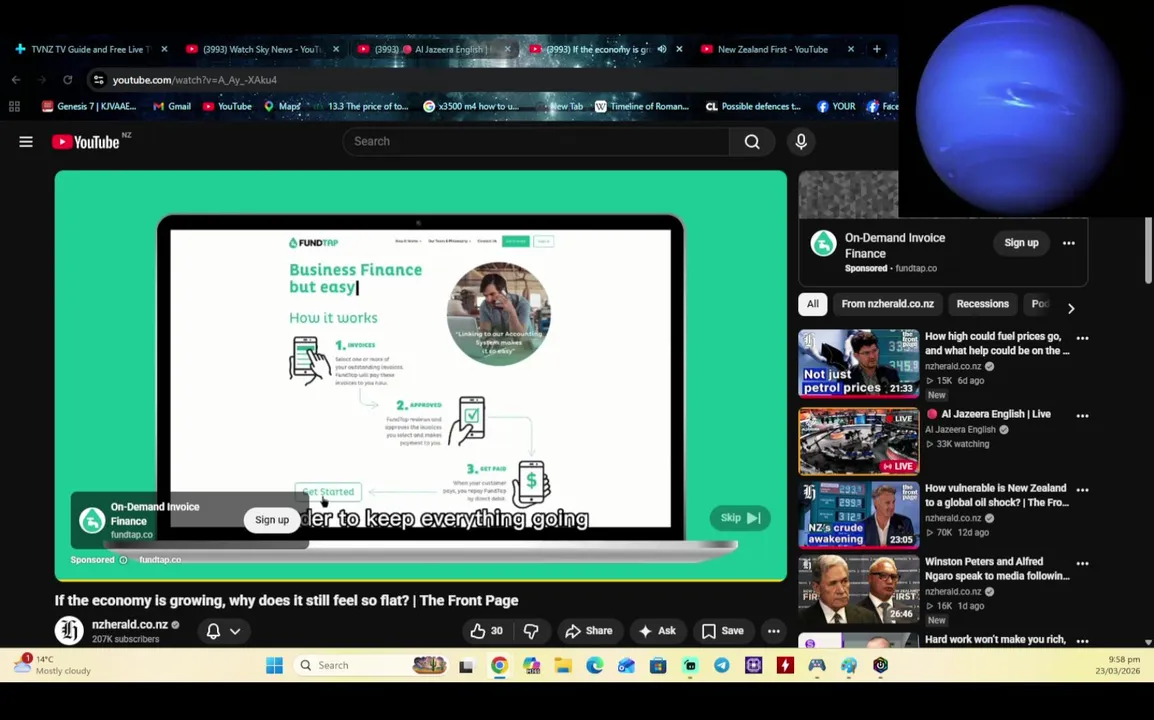
Task: Open the nzherald.co.nz channel name link
Action: click(130, 624)
